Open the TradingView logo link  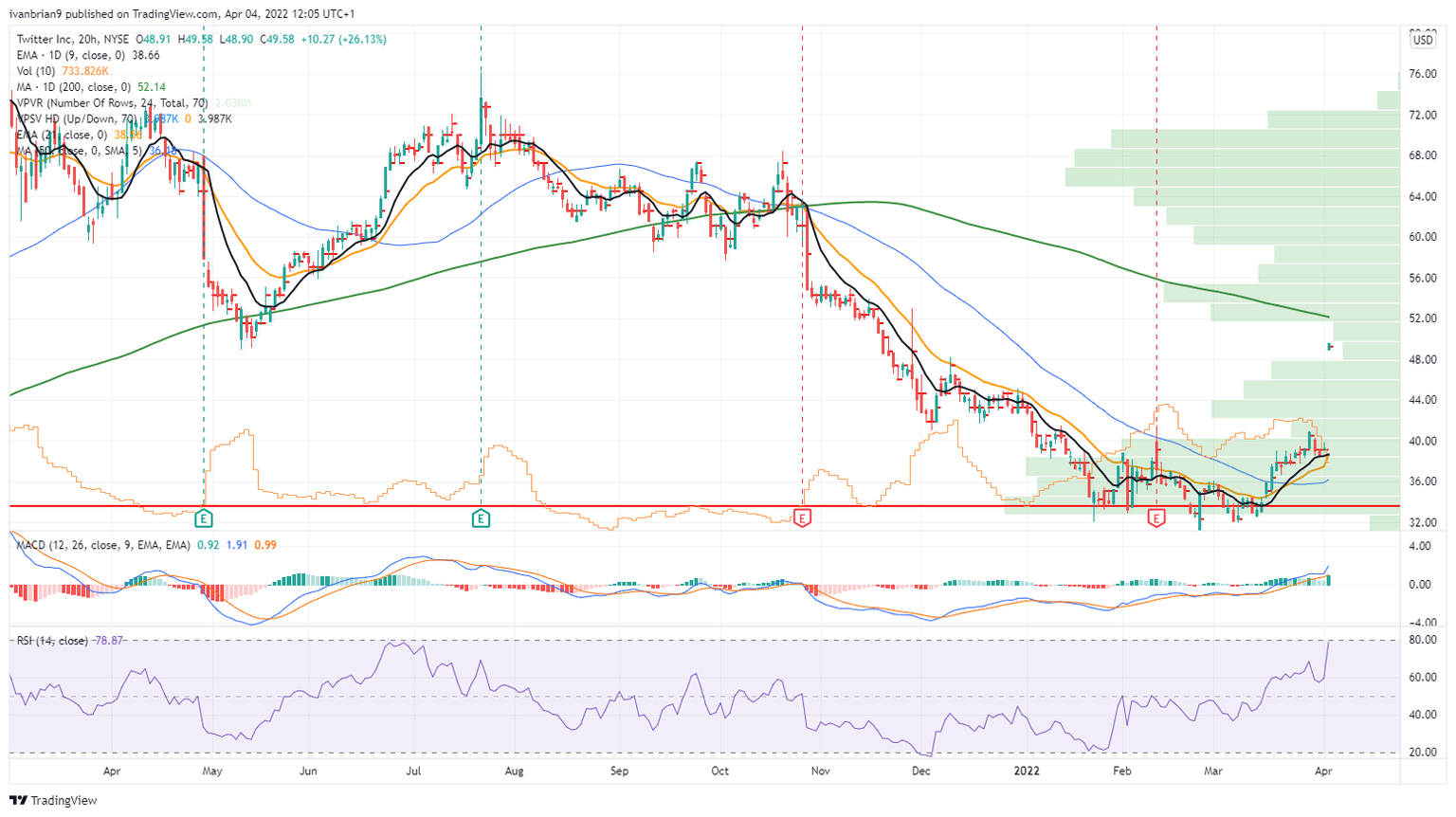pyautogui.click(x=53, y=800)
